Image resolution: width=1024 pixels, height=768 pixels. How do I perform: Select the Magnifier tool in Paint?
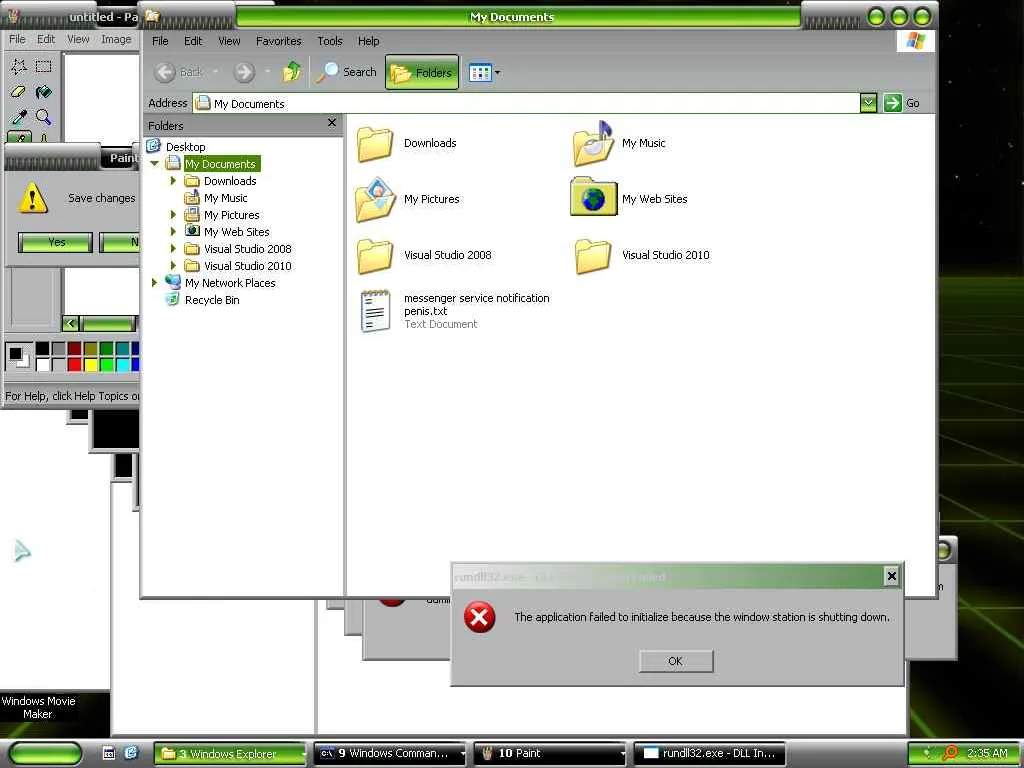pos(44,117)
